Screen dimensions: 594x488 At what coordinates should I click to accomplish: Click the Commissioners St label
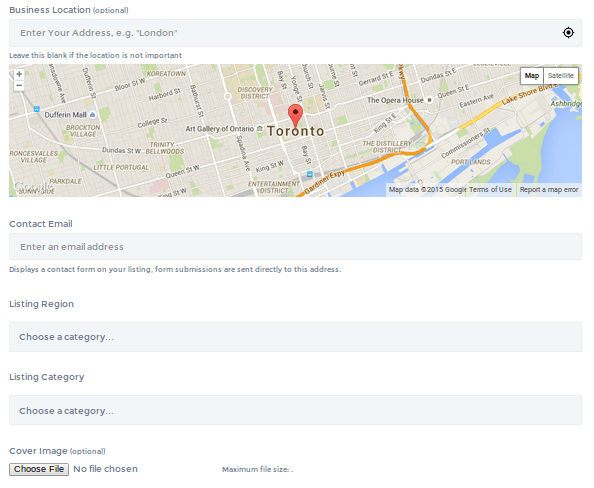[x=466, y=143]
